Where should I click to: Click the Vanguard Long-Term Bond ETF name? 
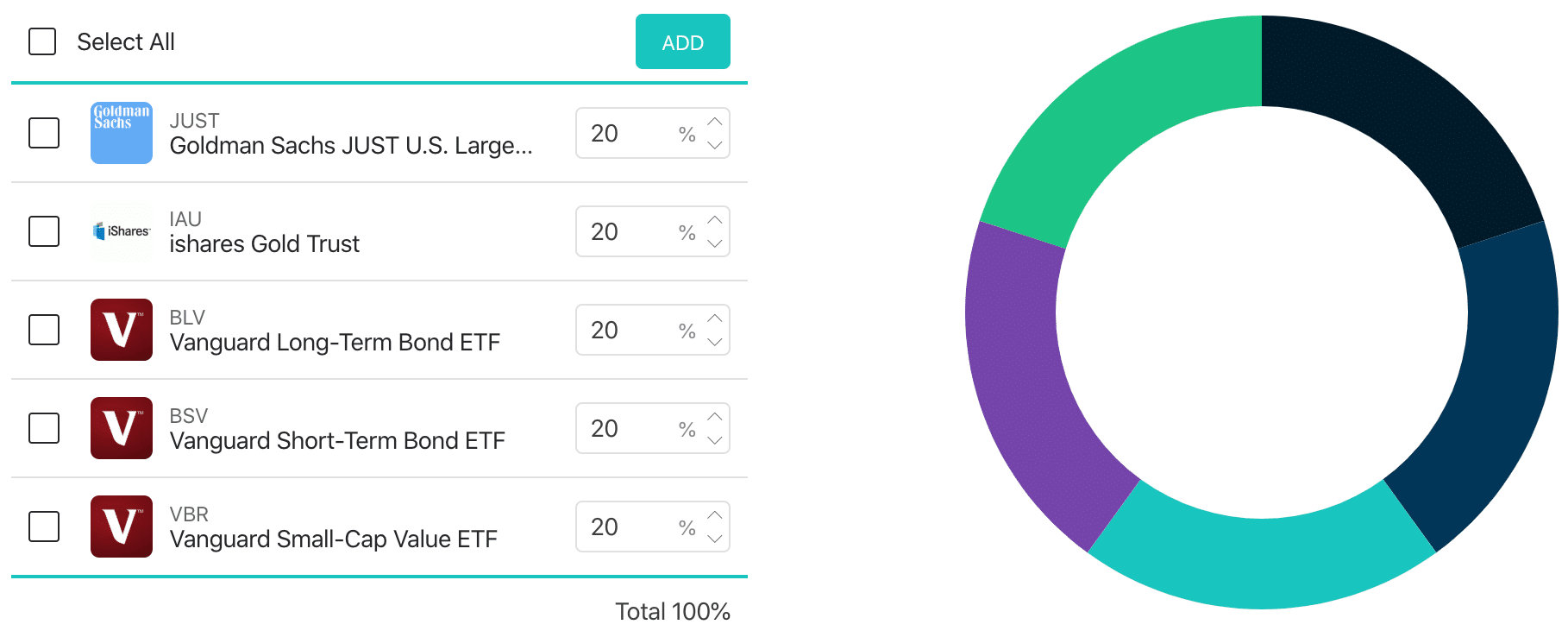(335, 343)
